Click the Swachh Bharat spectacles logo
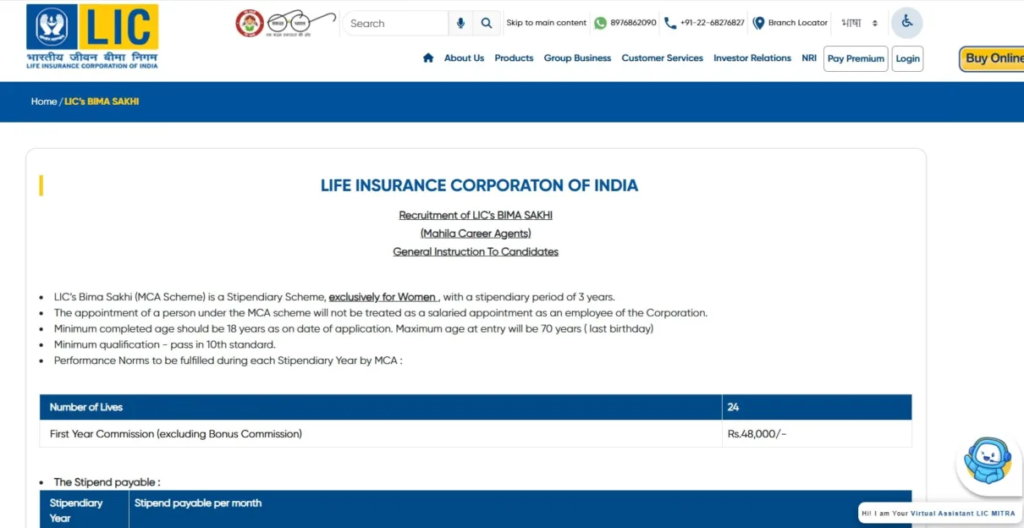This screenshot has width=1024, height=528. coord(300,24)
